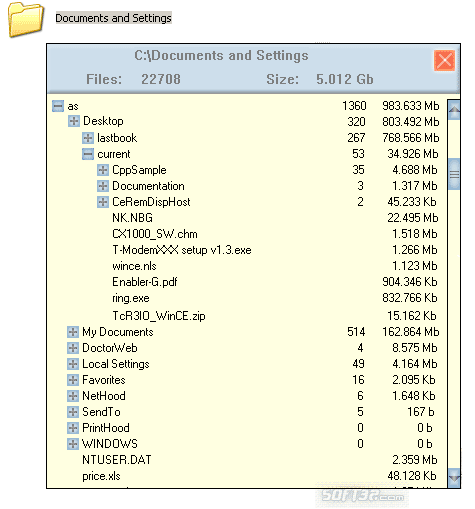Click the scrollbar up arrow

[x=454, y=109]
